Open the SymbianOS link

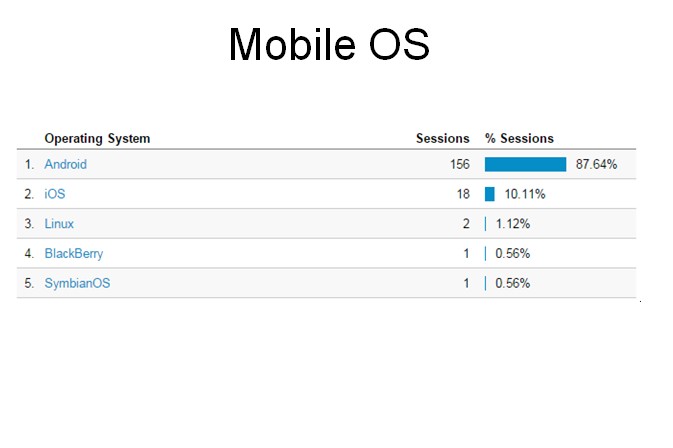tap(77, 283)
